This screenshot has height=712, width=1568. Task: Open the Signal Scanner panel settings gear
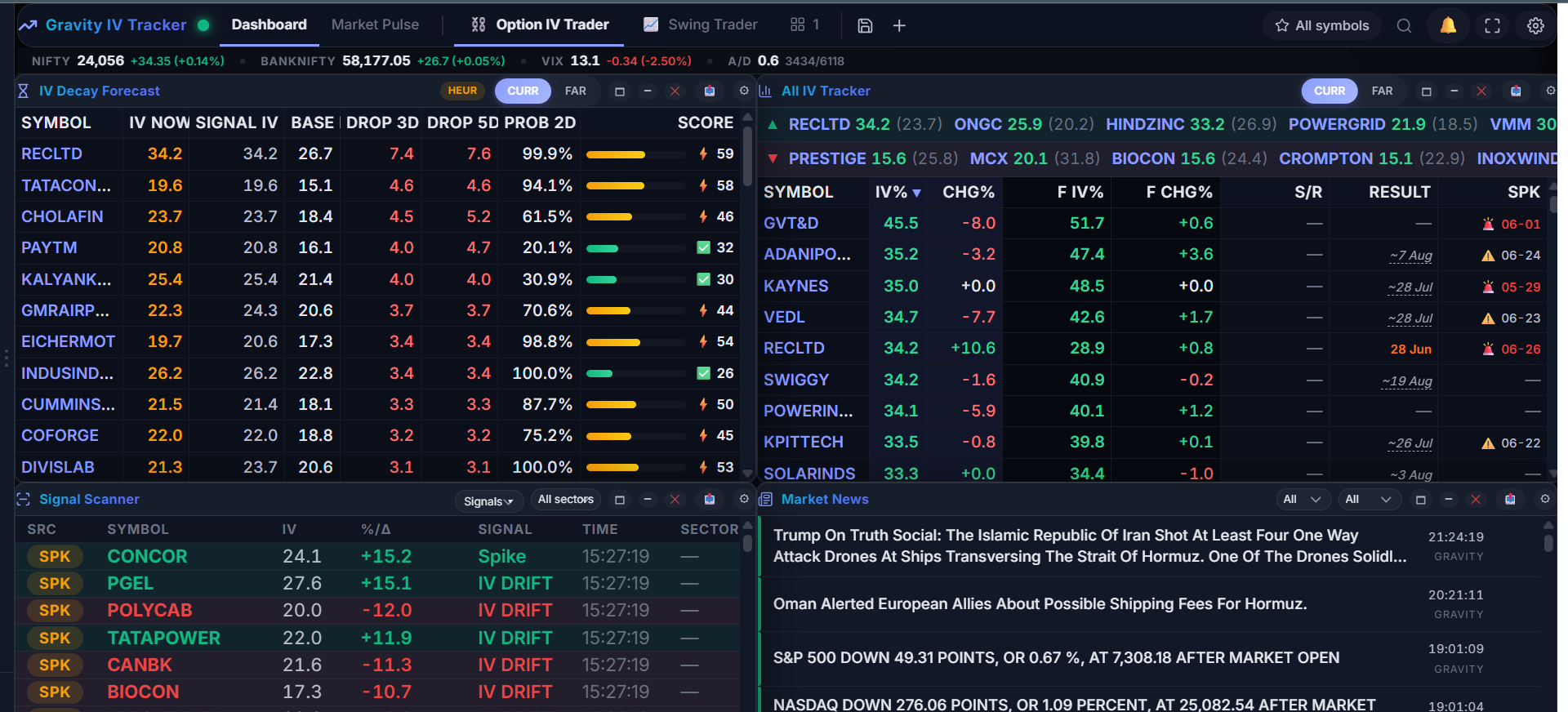click(744, 499)
